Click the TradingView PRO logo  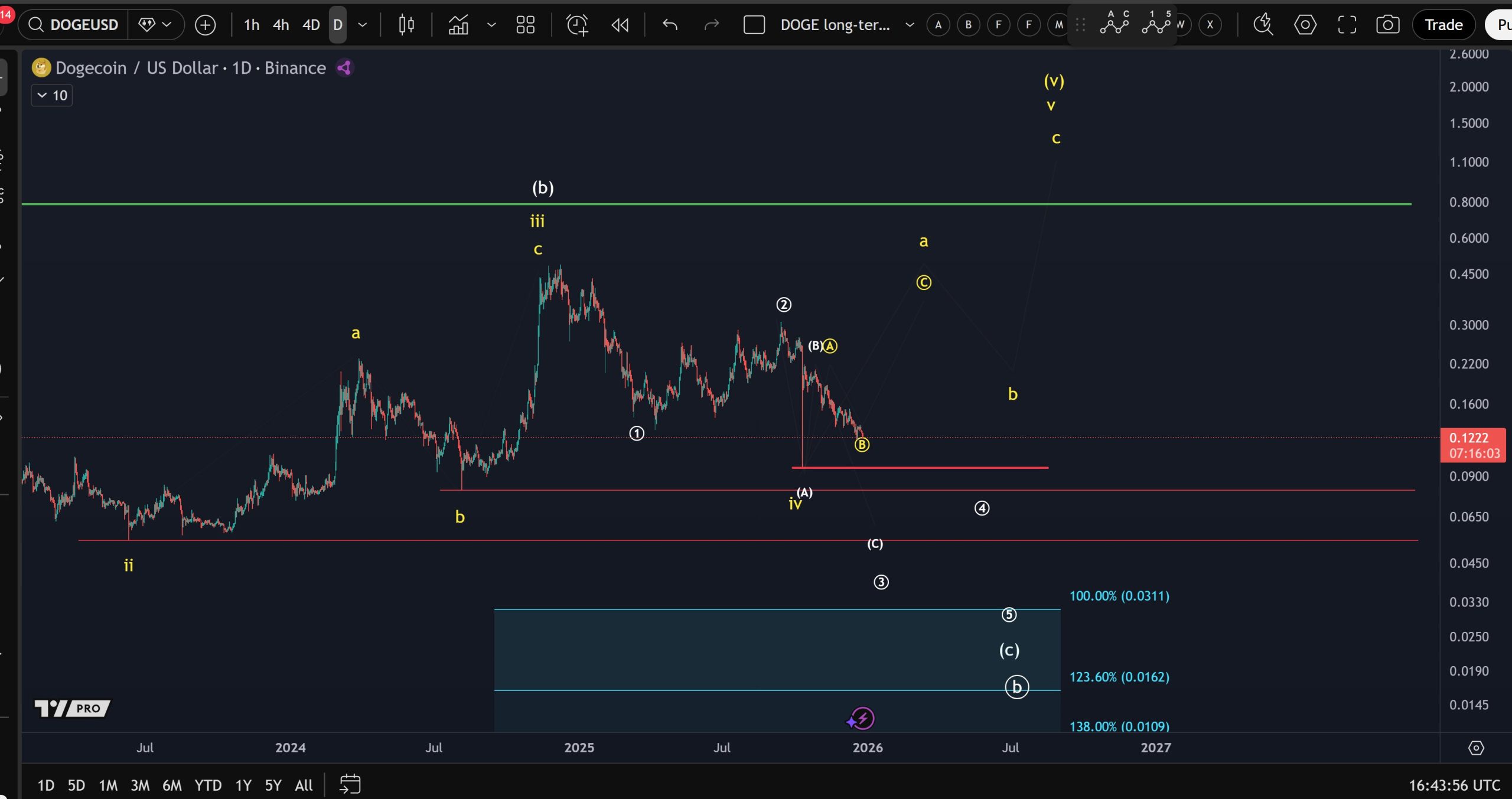[x=73, y=708]
